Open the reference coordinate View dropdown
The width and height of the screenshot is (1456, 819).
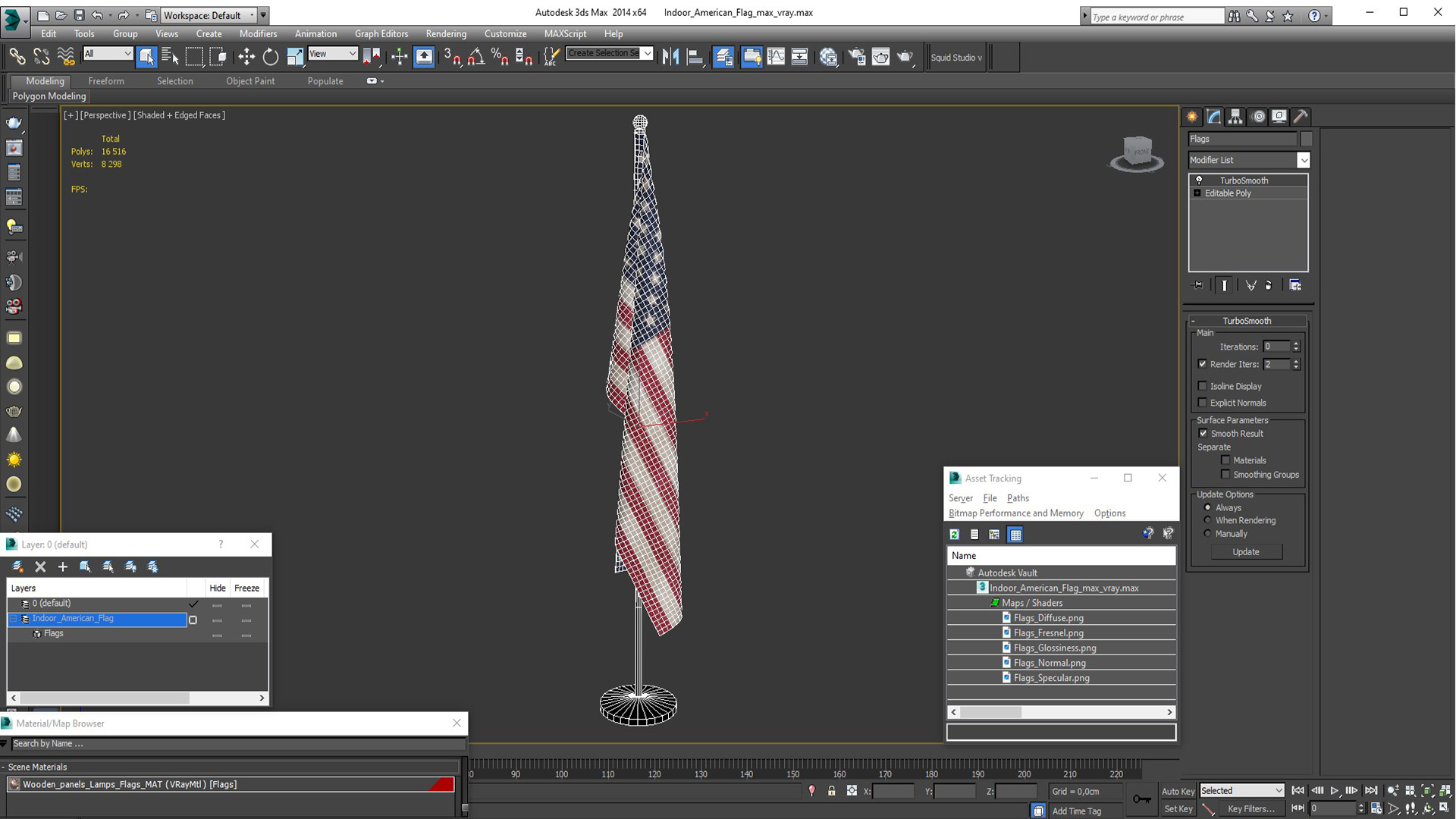[x=332, y=53]
